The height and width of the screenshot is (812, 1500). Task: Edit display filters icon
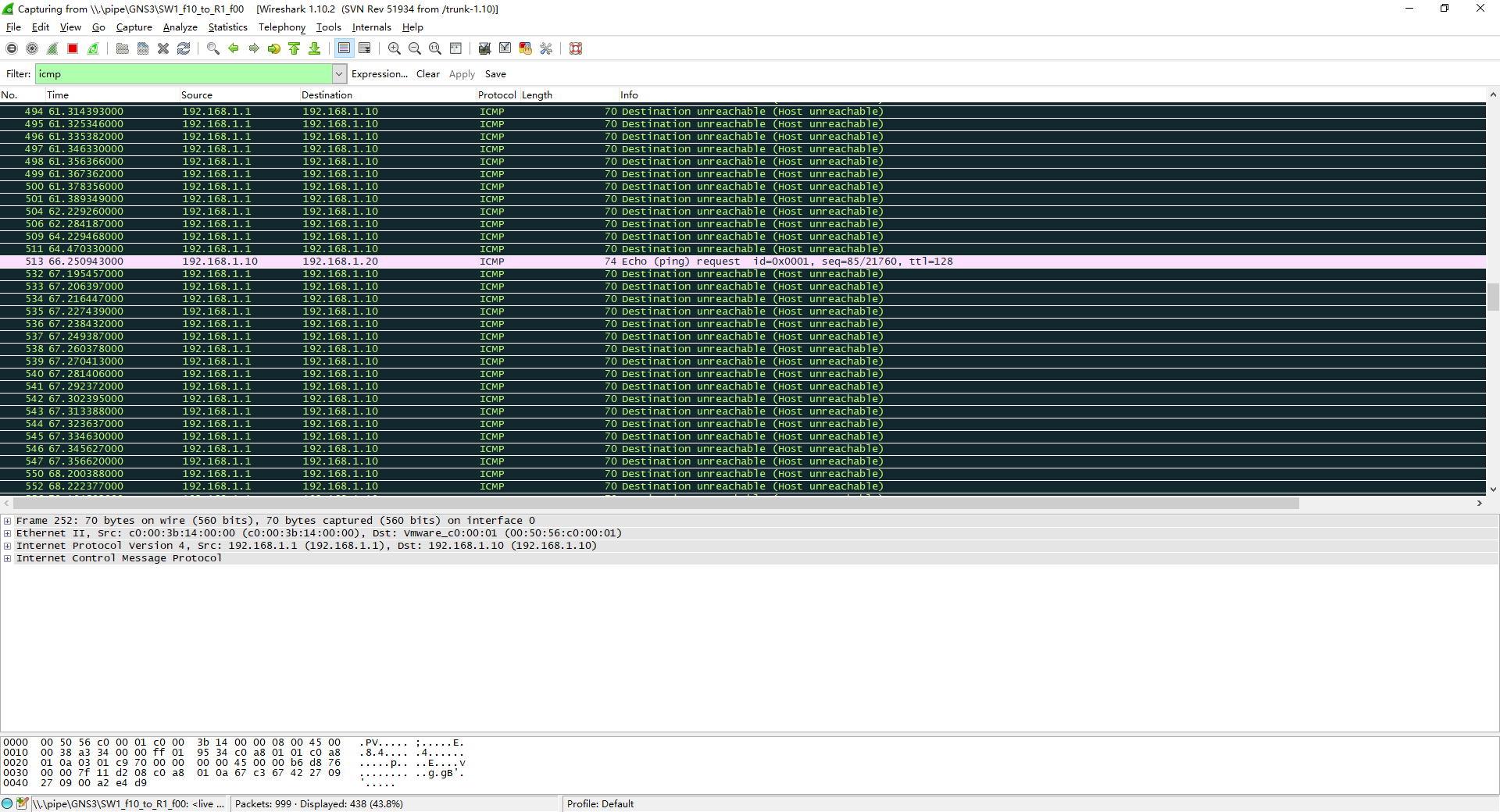tap(505, 48)
